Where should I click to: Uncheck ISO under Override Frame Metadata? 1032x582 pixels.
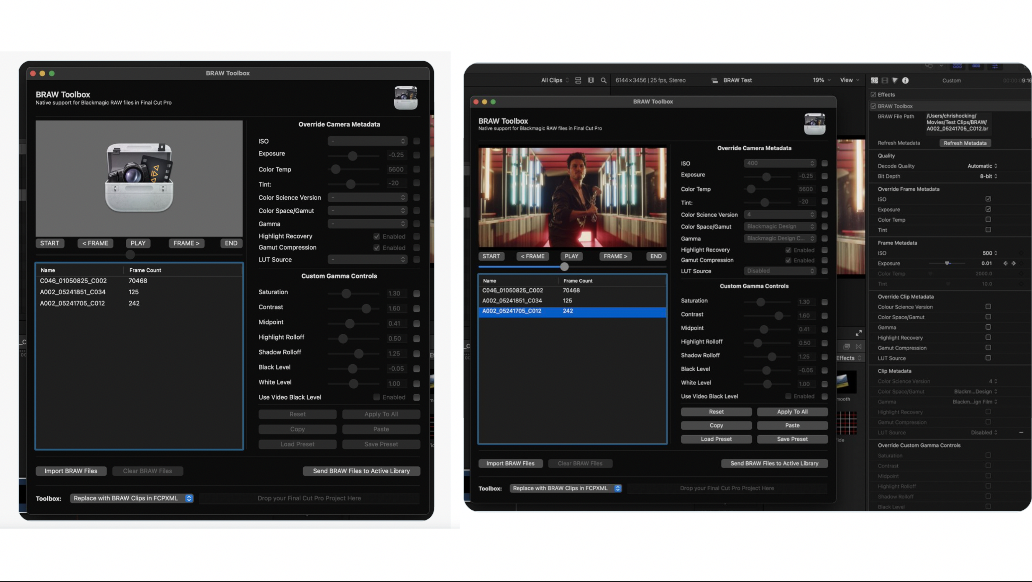pyautogui.click(x=988, y=199)
